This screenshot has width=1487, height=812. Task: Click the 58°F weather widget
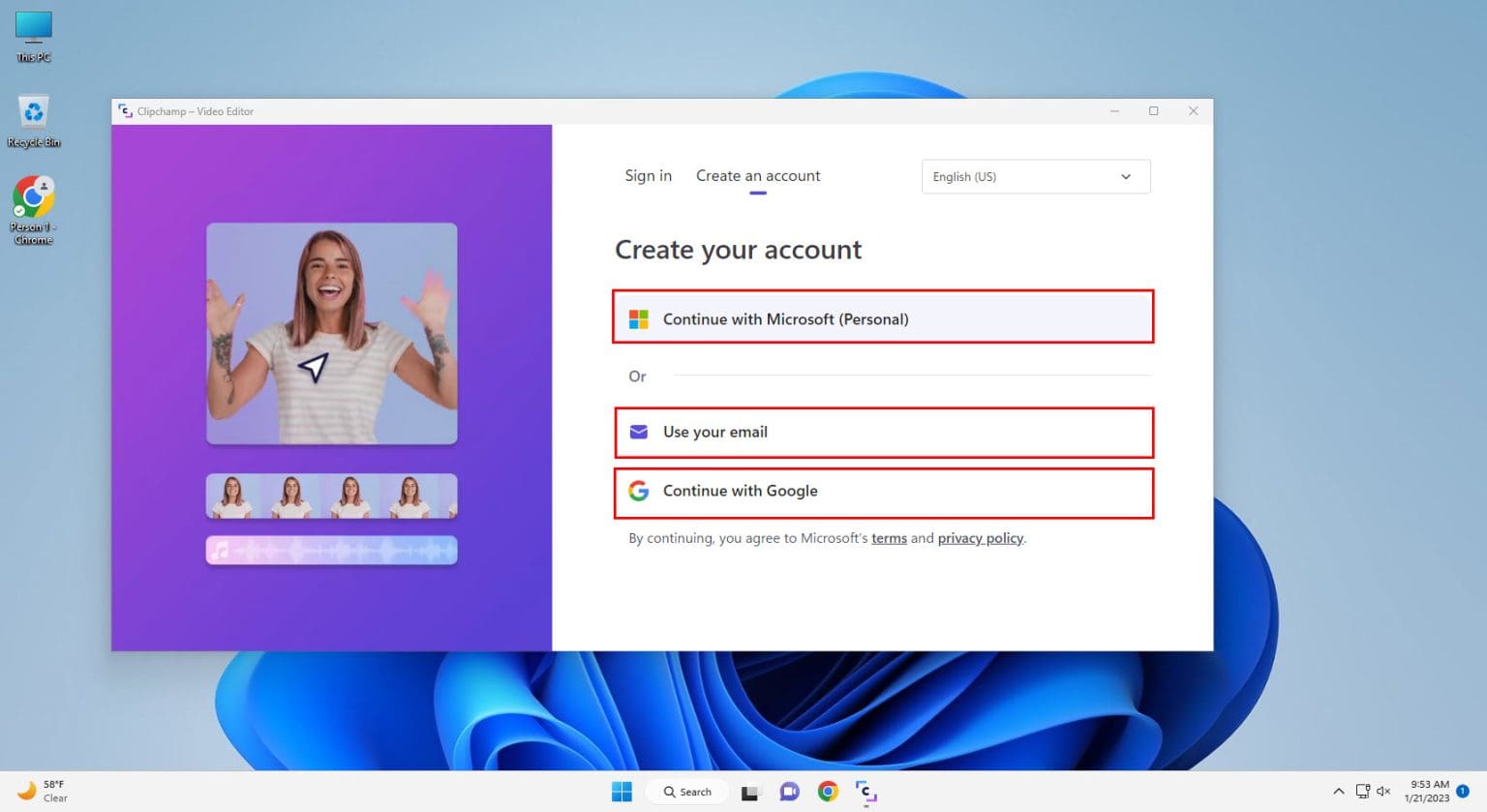click(x=44, y=791)
